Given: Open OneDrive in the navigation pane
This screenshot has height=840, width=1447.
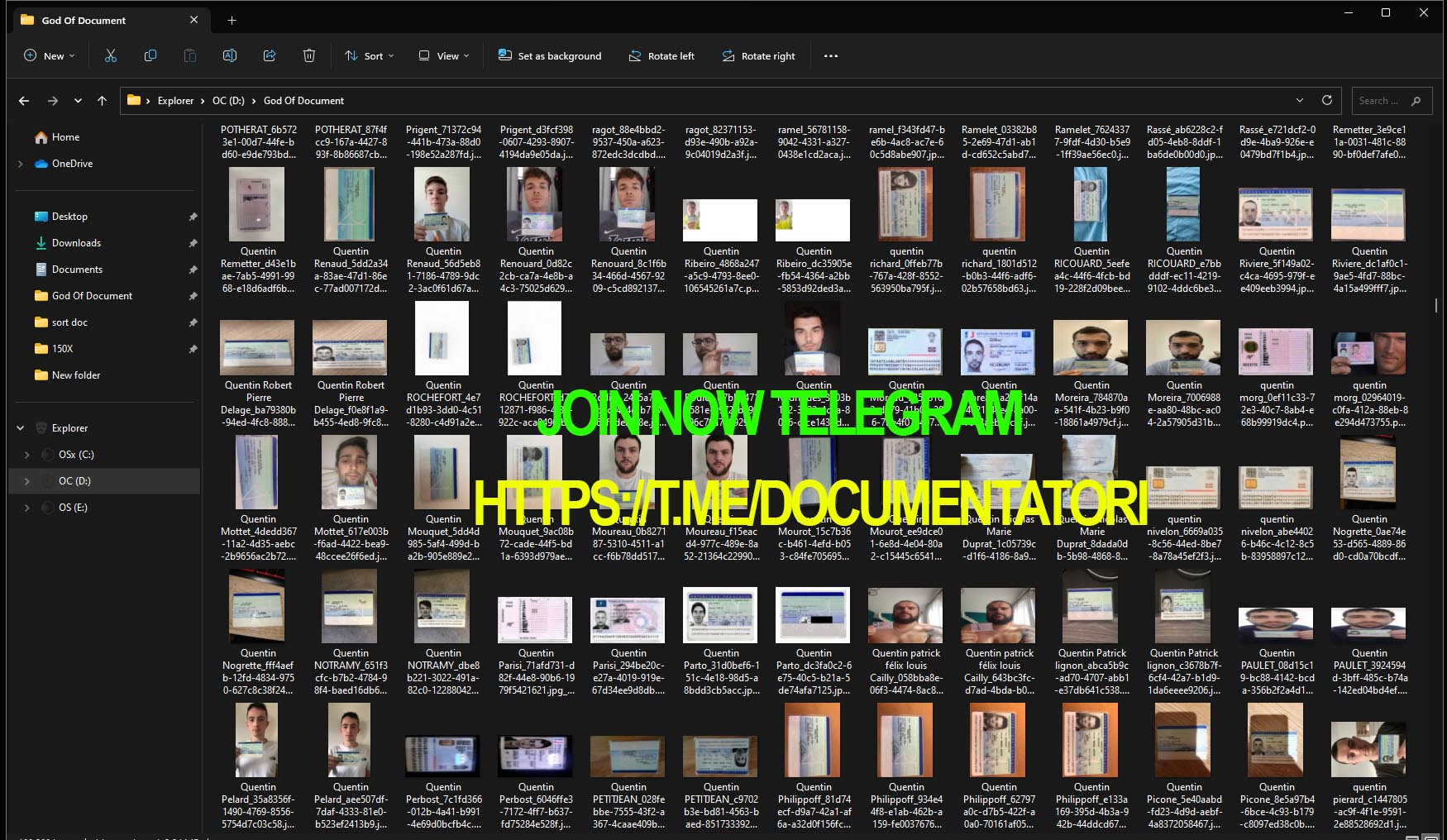Looking at the screenshot, I should pos(72,164).
